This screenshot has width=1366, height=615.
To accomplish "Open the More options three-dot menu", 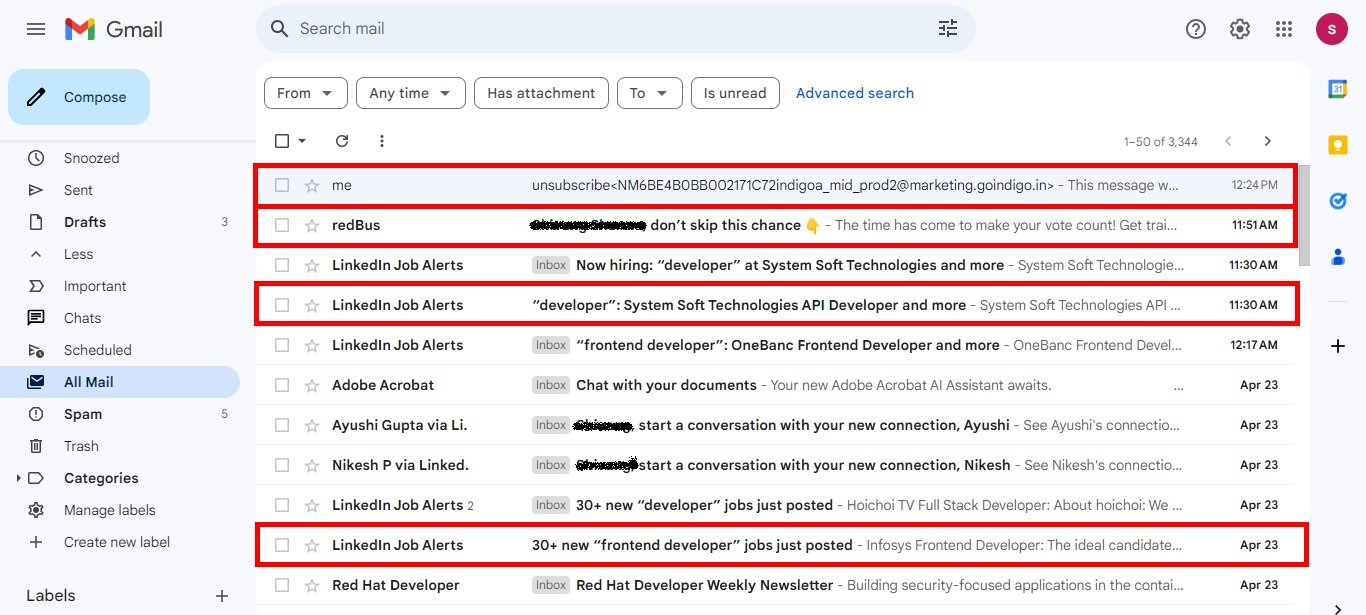I will coord(381,141).
